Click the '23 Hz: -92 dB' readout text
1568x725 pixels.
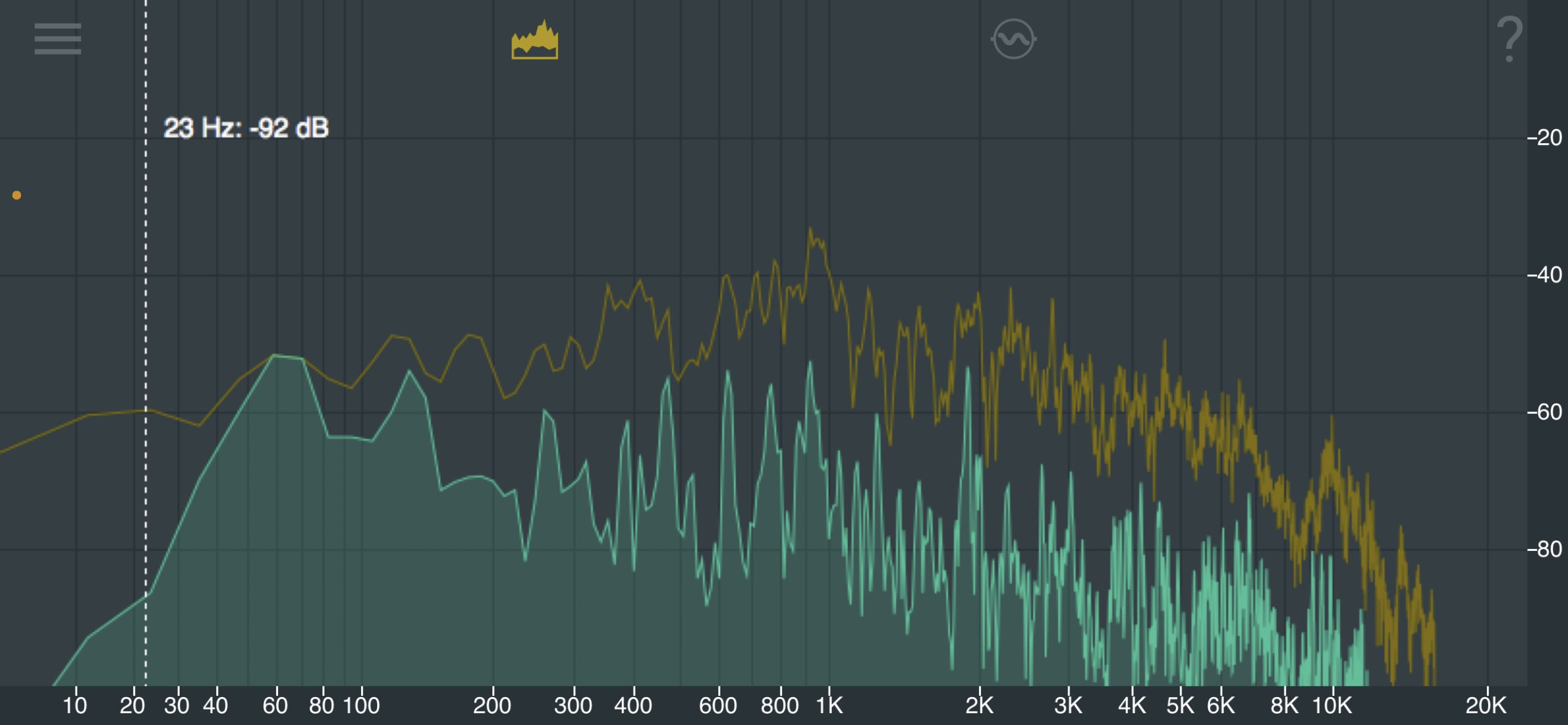pos(246,128)
